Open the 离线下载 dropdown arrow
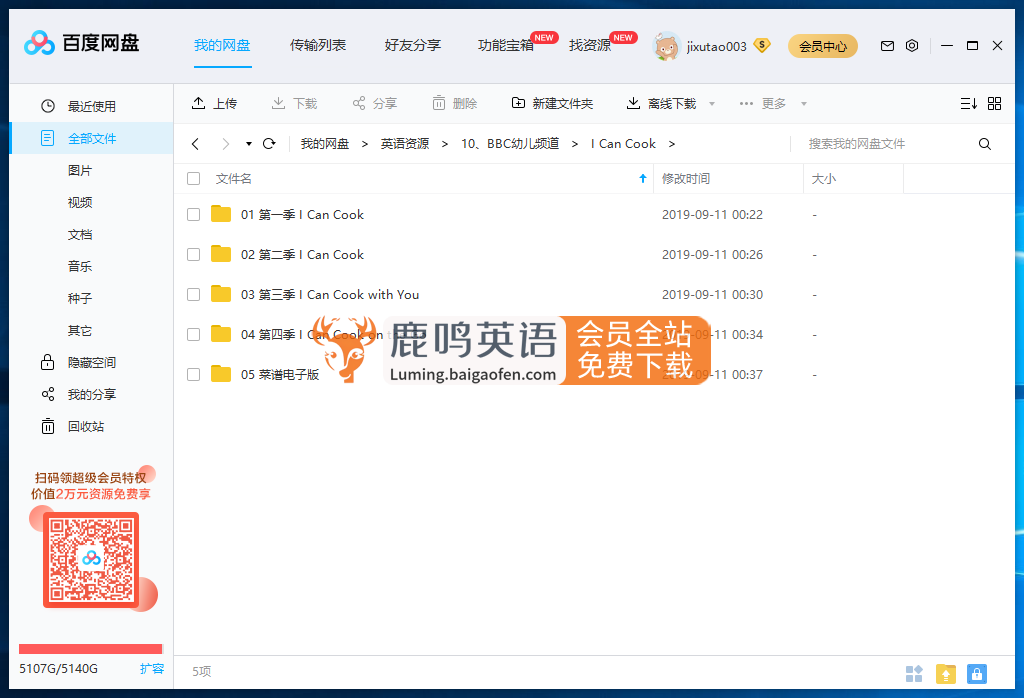The height and width of the screenshot is (698, 1024). (710, 102)
